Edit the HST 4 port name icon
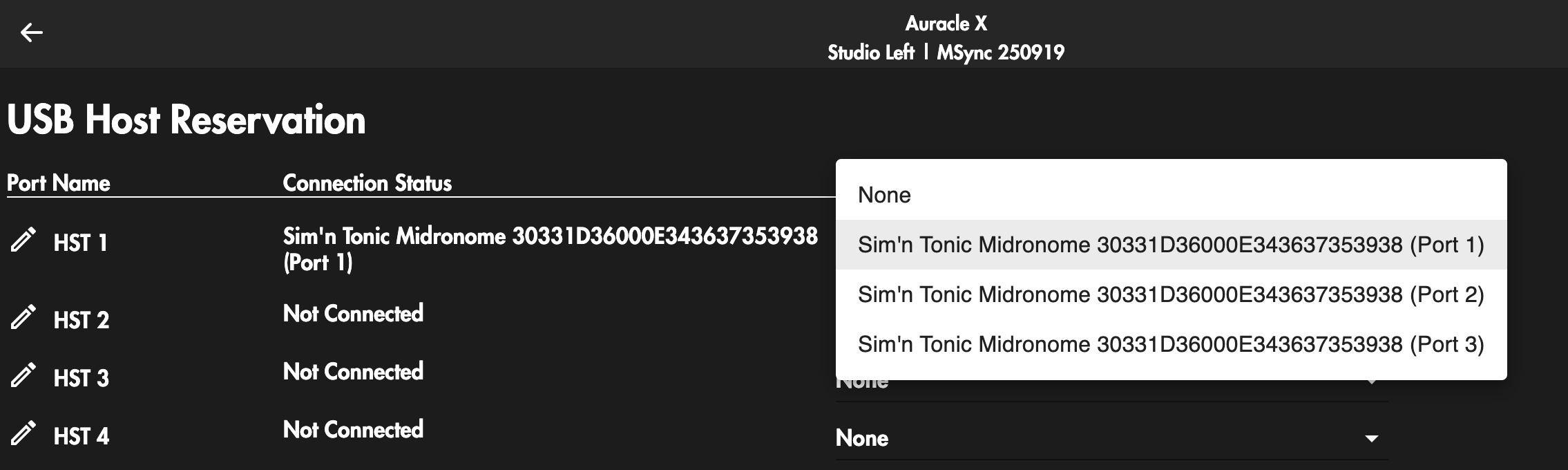Image resolution: width=1568 pixels, height=470 pixels. click(23, 434)
